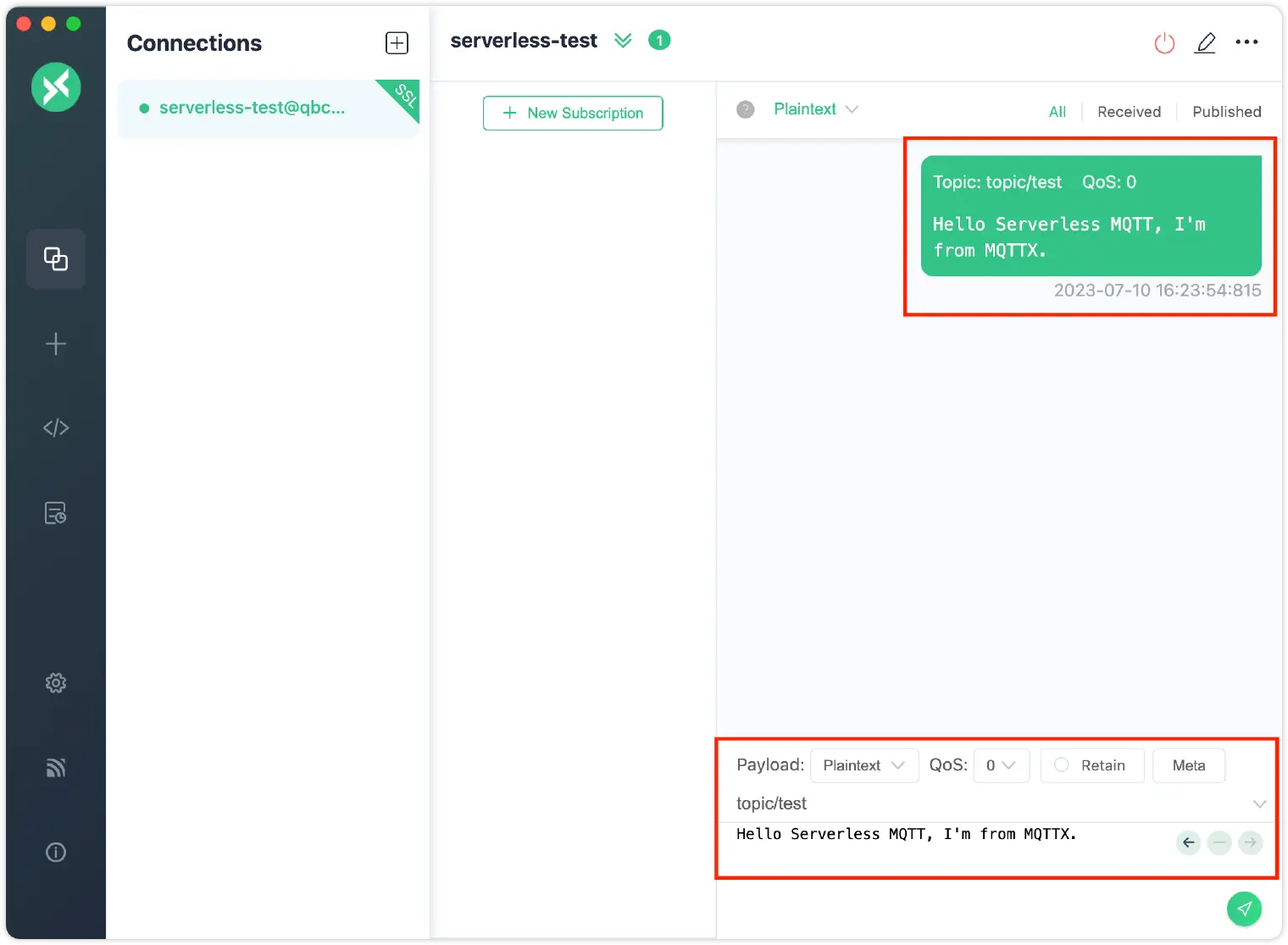Open the QoS 0 dropdown
Image resolution: width=1288 pixels, height=945 pixels.
1001,765
